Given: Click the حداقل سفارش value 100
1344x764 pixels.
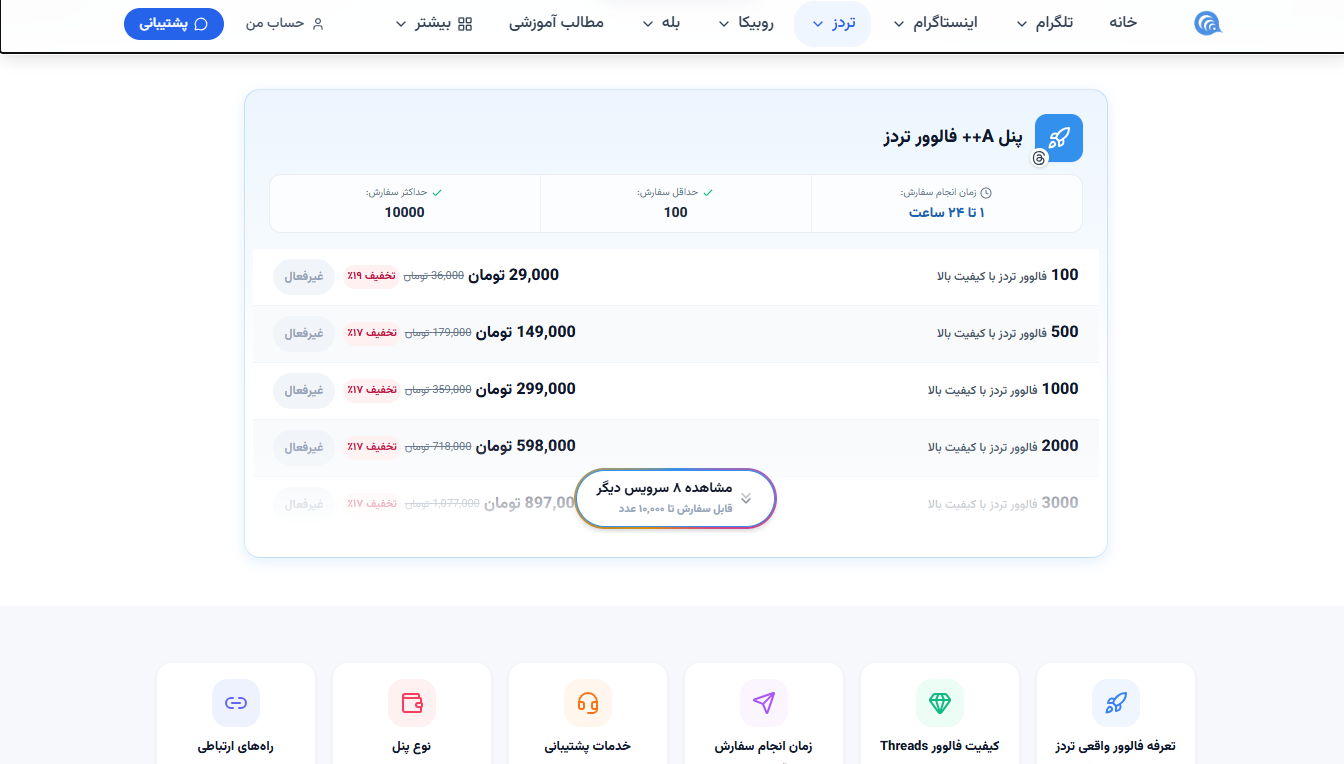Looking at the screenshot, I should (676, 213).
